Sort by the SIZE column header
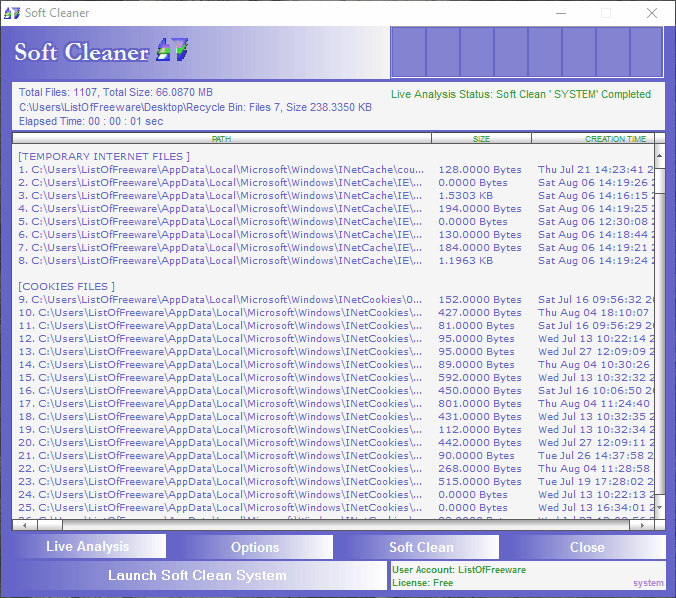The image size is (676, 598). click(481, 138)
